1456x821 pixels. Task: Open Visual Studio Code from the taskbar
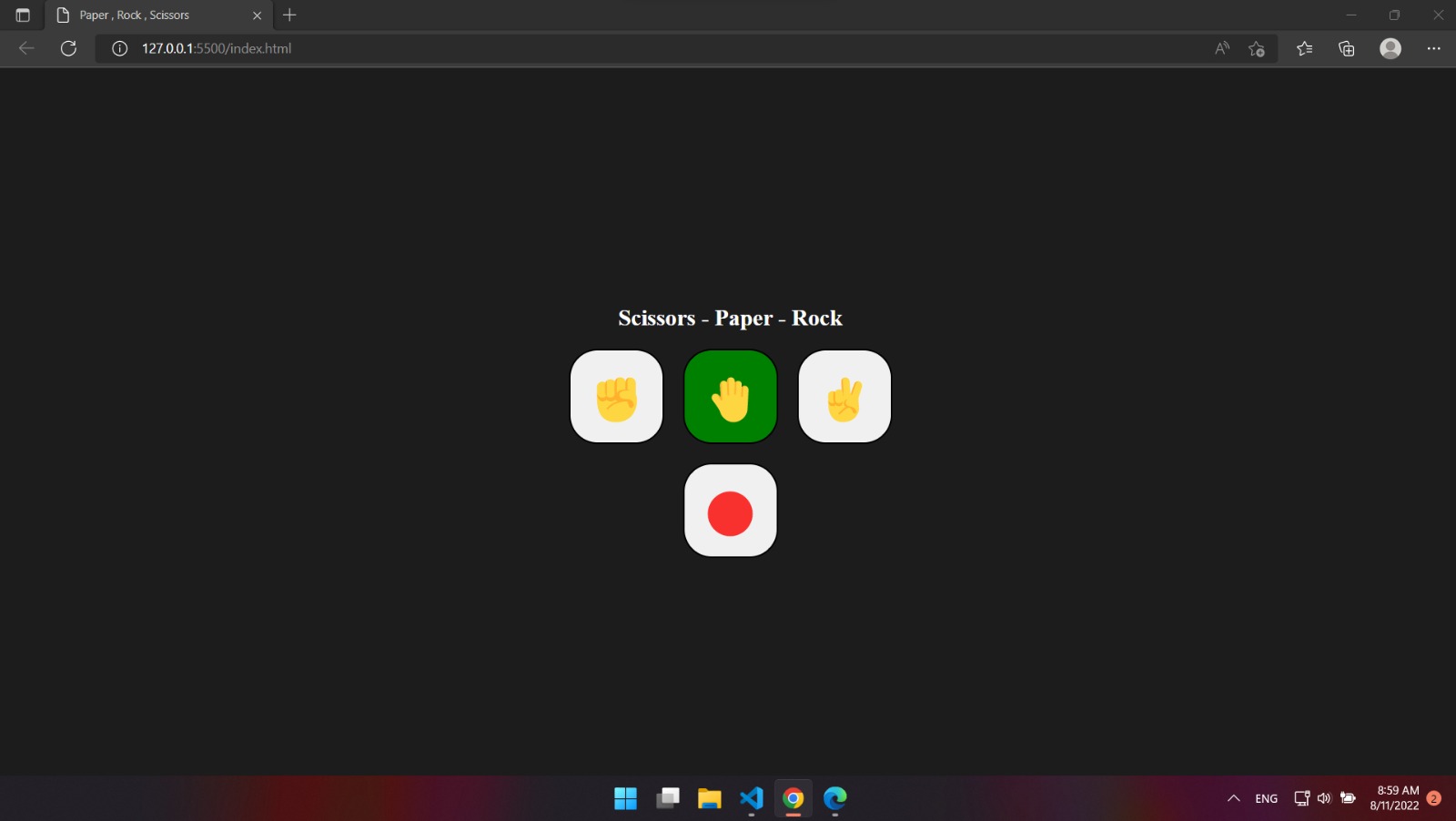(x=752, y=798)
